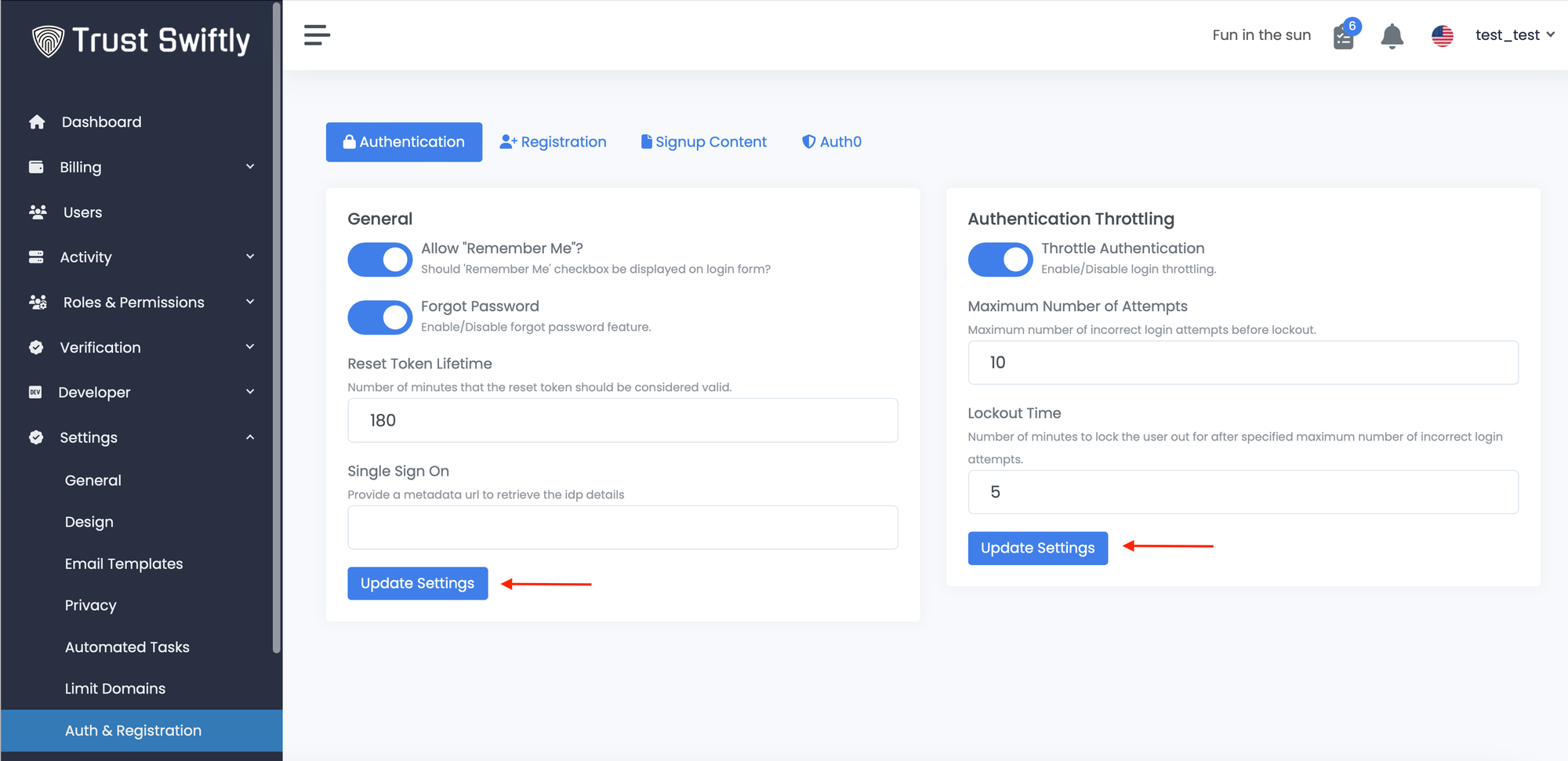Click the Dashboard home icon
This screenshot has width=1568, height=761.
point(37,122)
